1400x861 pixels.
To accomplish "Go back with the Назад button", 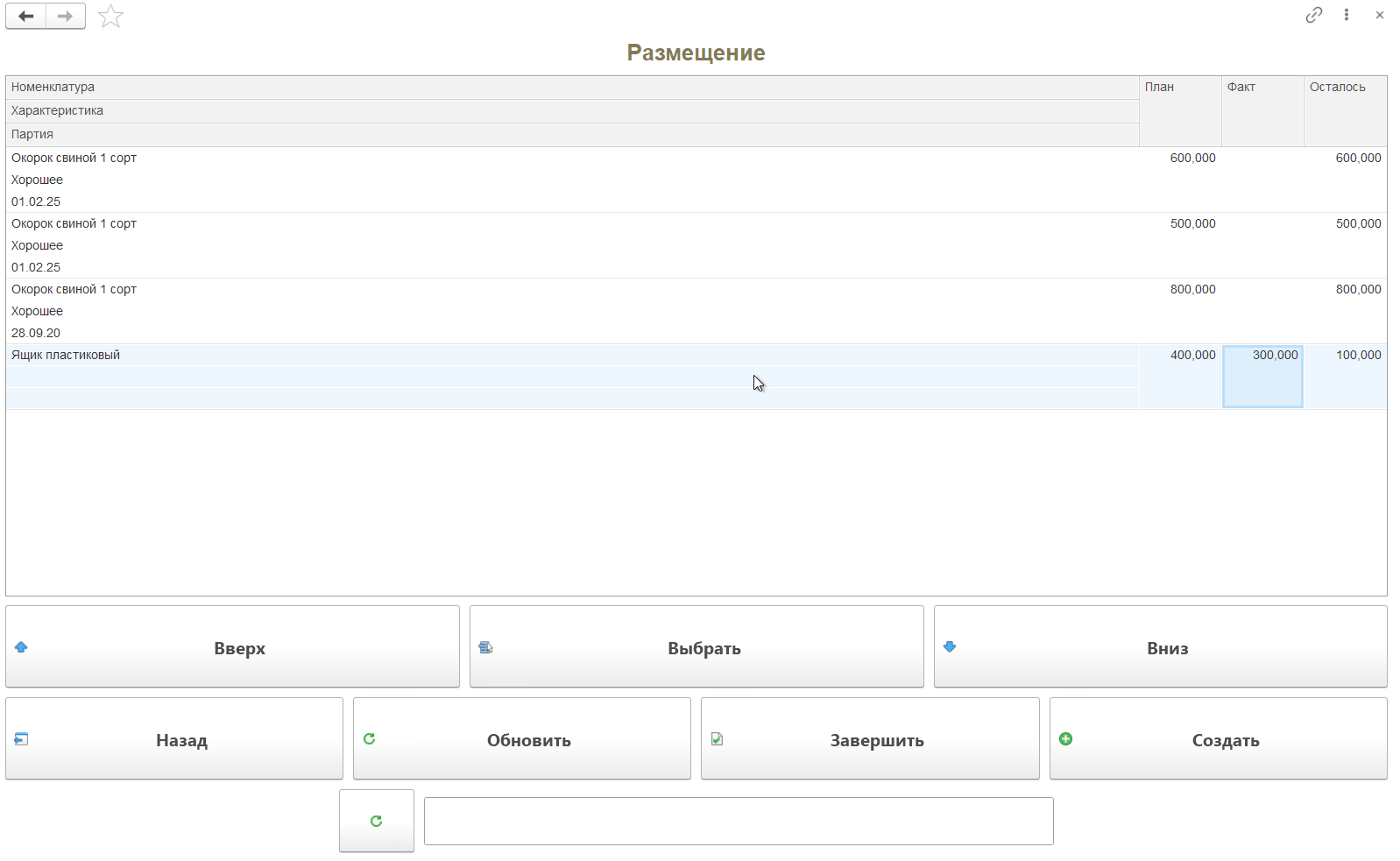I will click(x=174, y=739).
